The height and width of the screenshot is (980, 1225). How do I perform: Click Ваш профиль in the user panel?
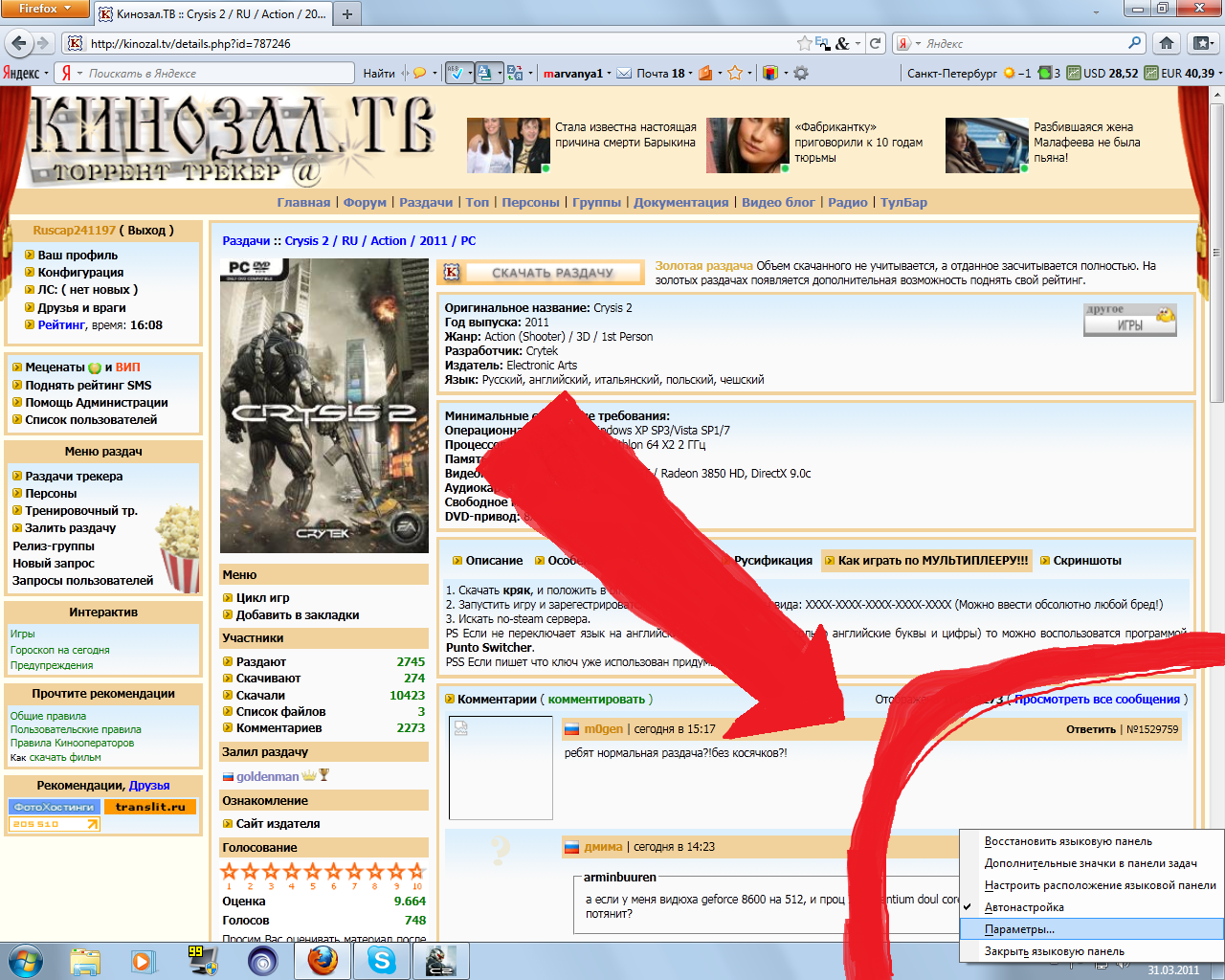78,256
